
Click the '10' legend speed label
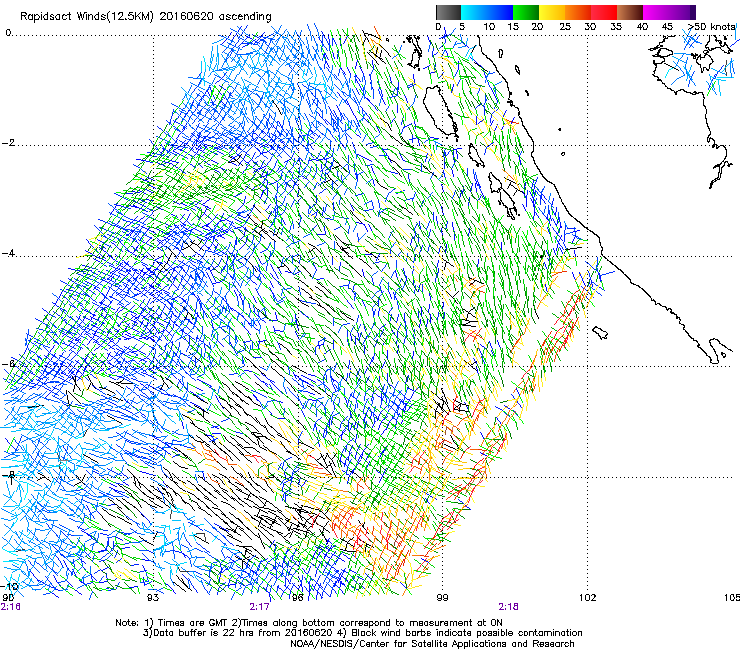coord(489,27)
